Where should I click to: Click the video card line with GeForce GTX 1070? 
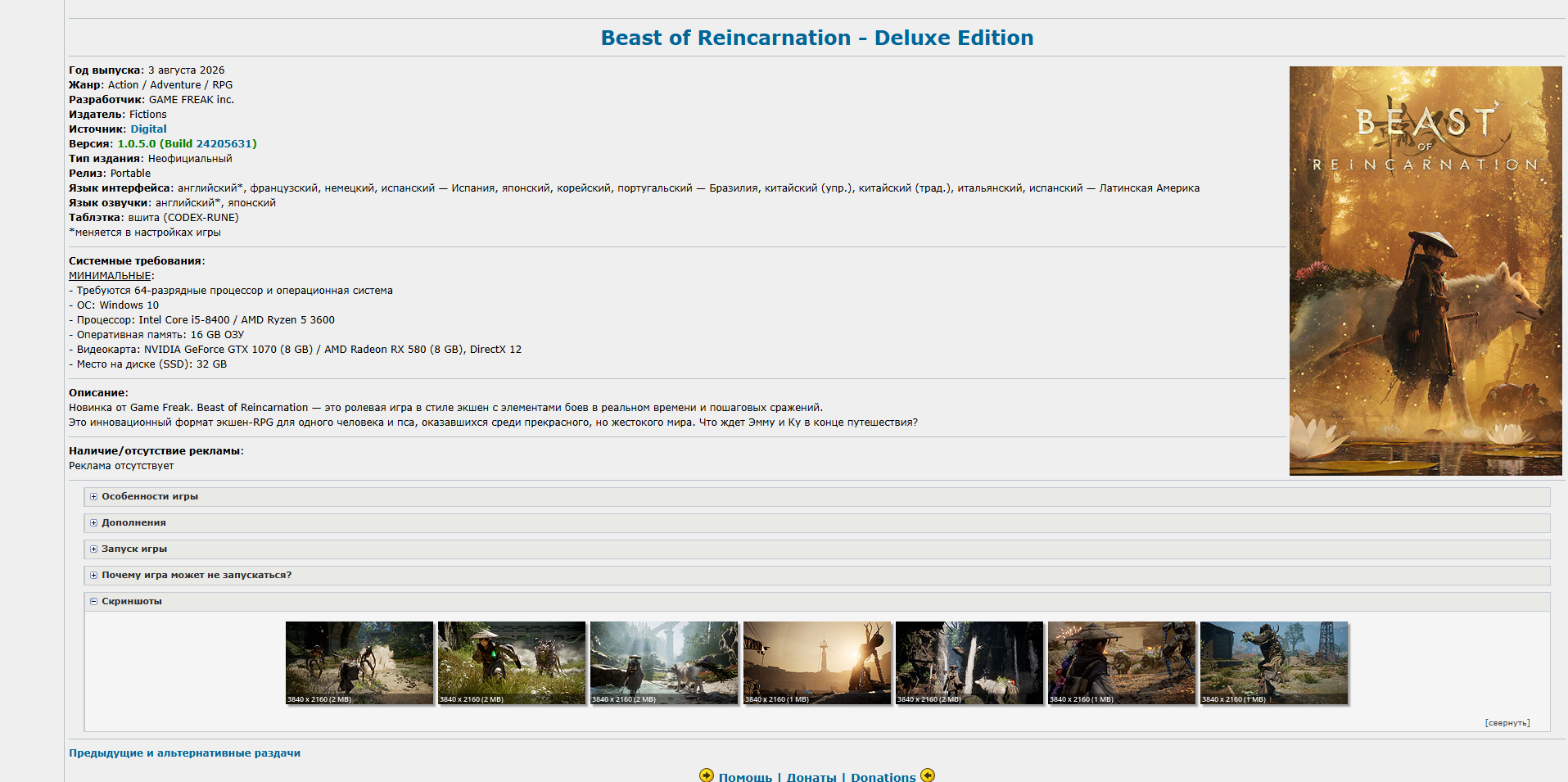pyautogui.click(x=295, y=350)
